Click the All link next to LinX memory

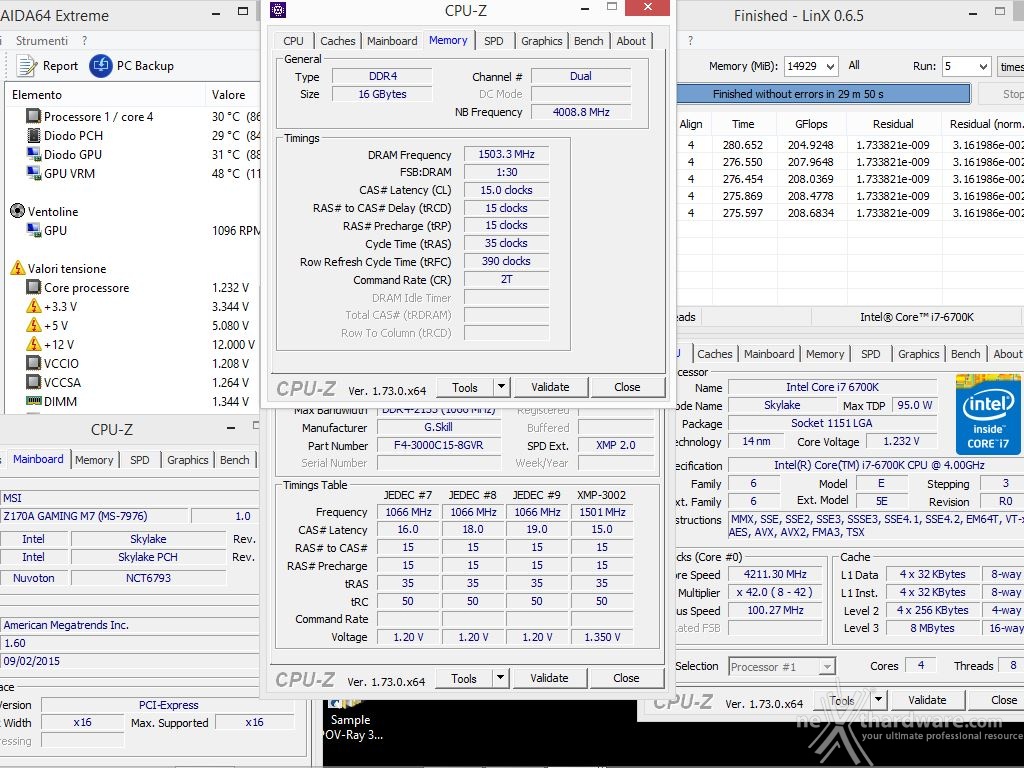[854, 65]
